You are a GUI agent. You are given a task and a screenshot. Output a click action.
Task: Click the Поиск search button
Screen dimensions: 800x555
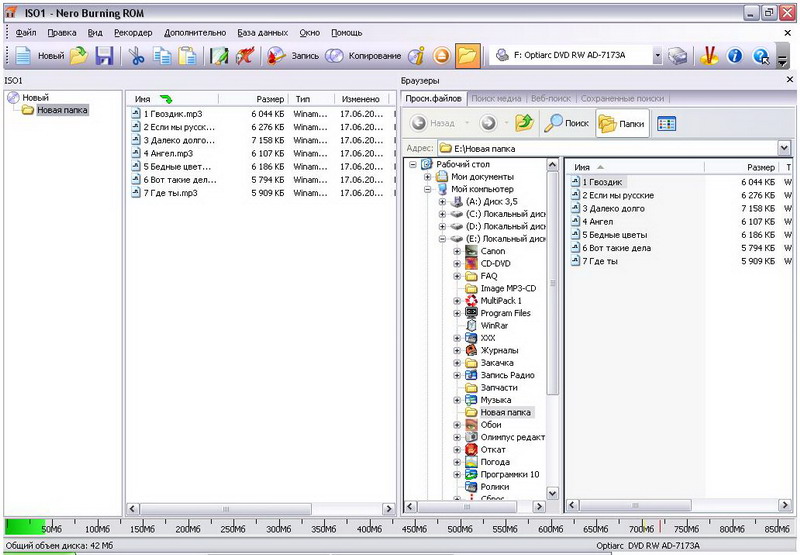[x=566, y=123]
